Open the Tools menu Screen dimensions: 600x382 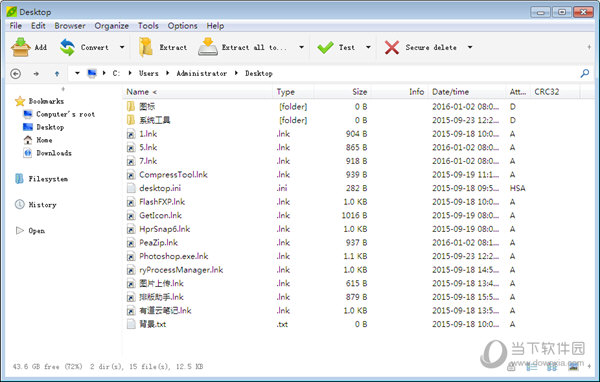148,26
